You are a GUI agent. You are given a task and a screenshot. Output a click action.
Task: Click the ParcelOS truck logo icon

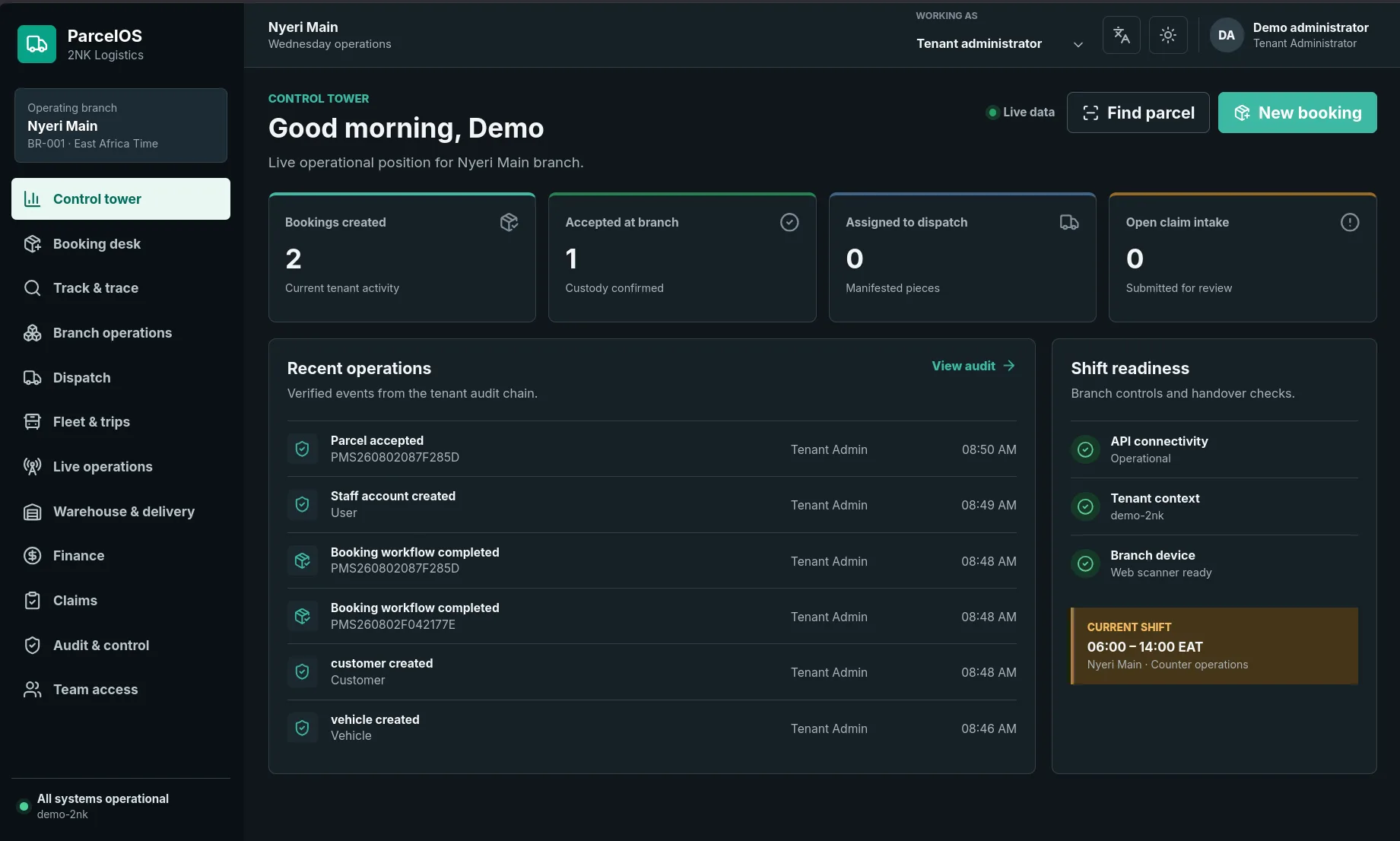pos(37,44)
